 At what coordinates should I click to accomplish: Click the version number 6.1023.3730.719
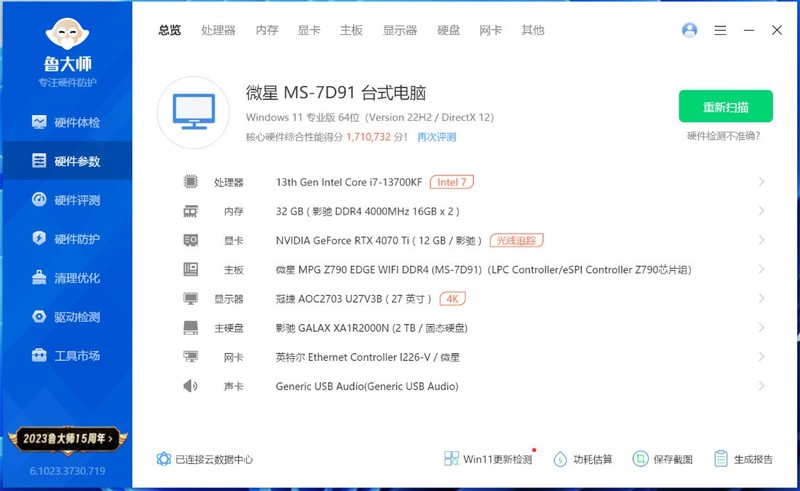(67, 471)
